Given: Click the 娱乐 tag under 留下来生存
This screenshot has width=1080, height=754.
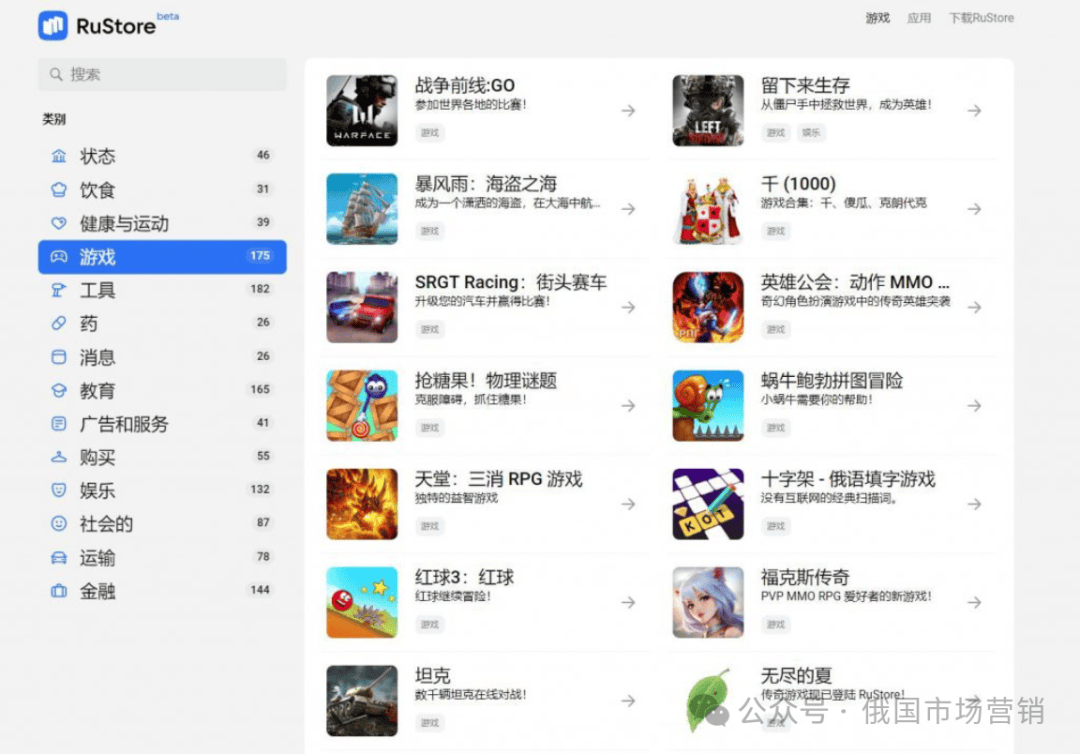Looking at the screenshot, I should [x=811, y=133].
